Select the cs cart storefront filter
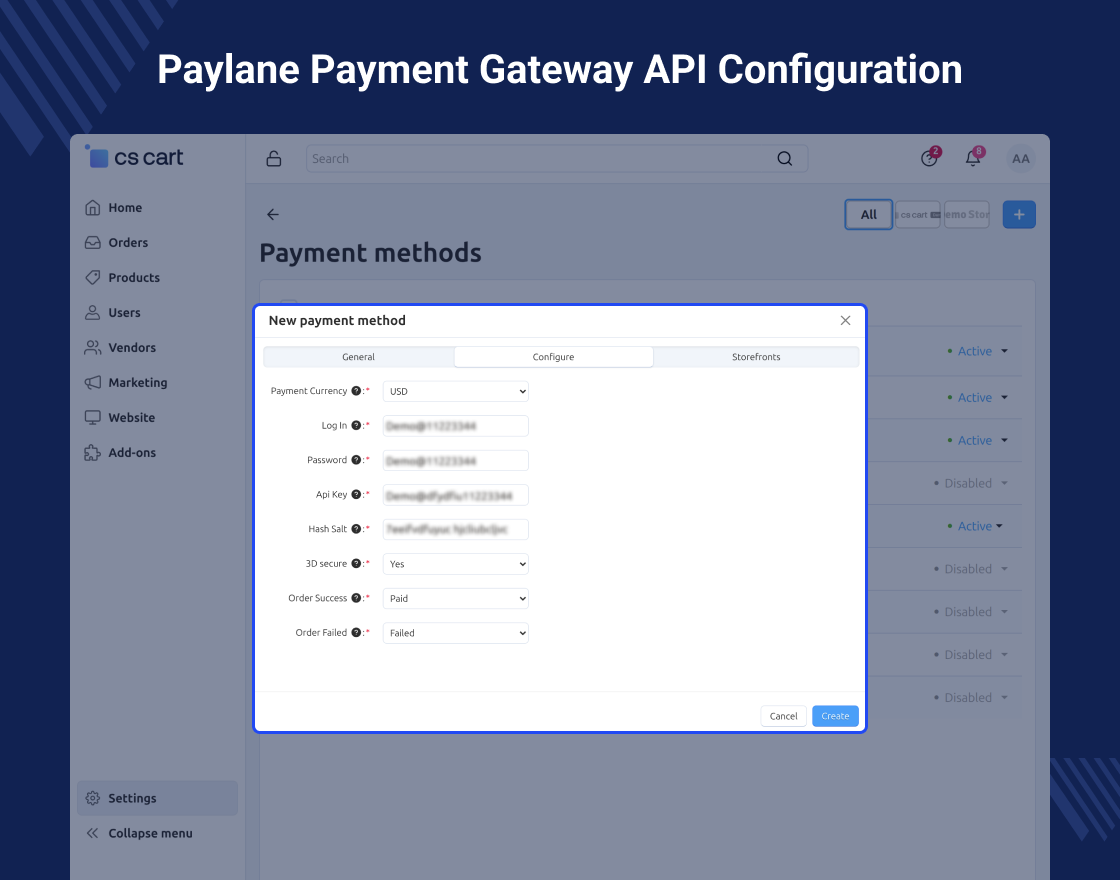1120x880 pixels. [x=918, y=214]
